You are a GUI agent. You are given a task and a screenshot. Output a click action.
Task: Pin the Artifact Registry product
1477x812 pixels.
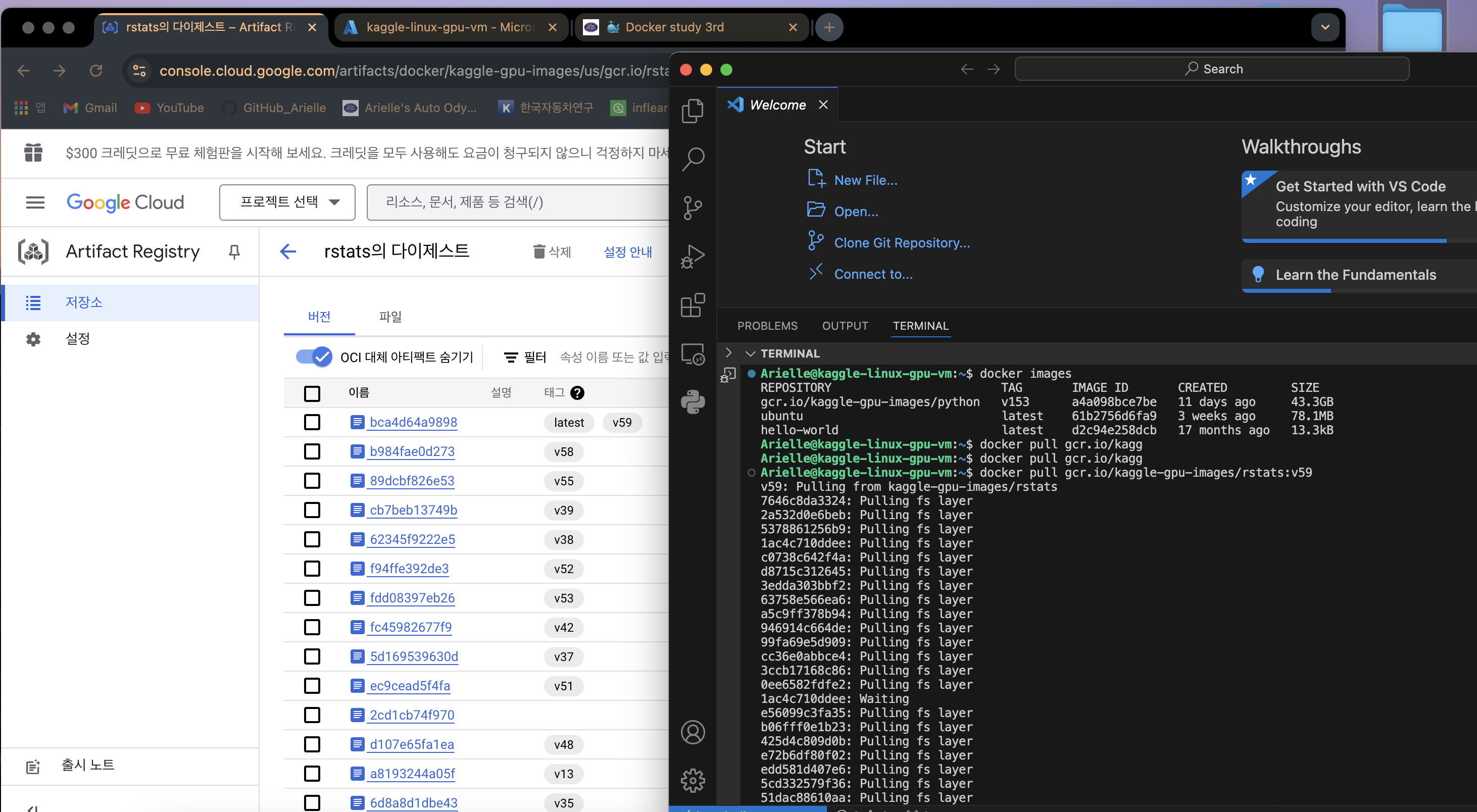(x=234, y=251)
